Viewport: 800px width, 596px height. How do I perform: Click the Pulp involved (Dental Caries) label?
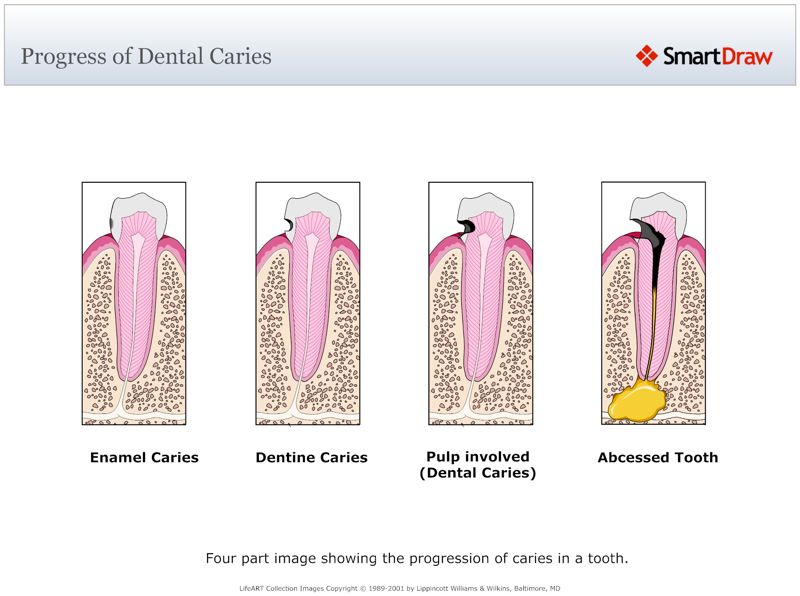[x=481, y=464]
